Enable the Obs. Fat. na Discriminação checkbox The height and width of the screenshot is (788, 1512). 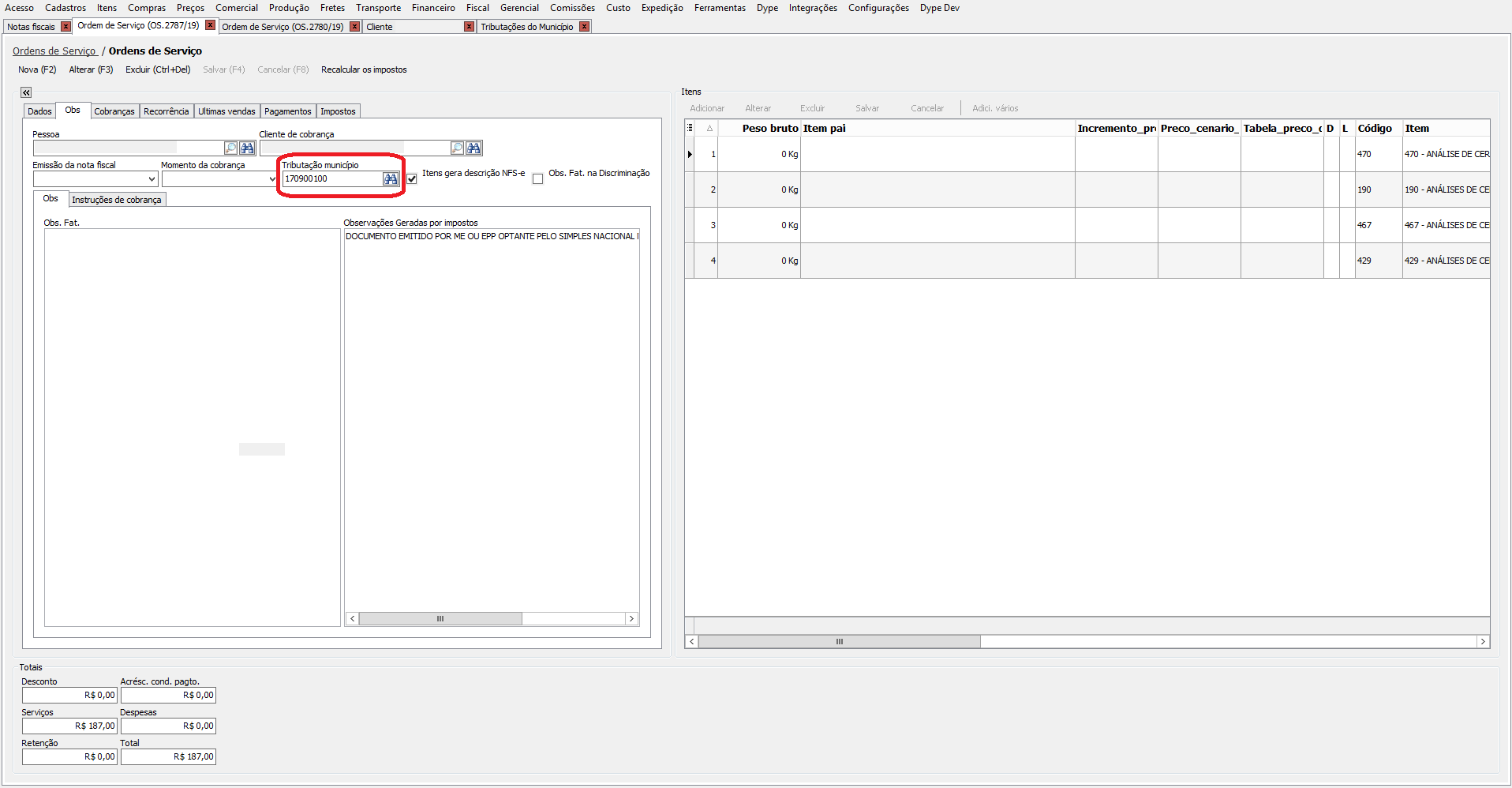coord(538,179)
